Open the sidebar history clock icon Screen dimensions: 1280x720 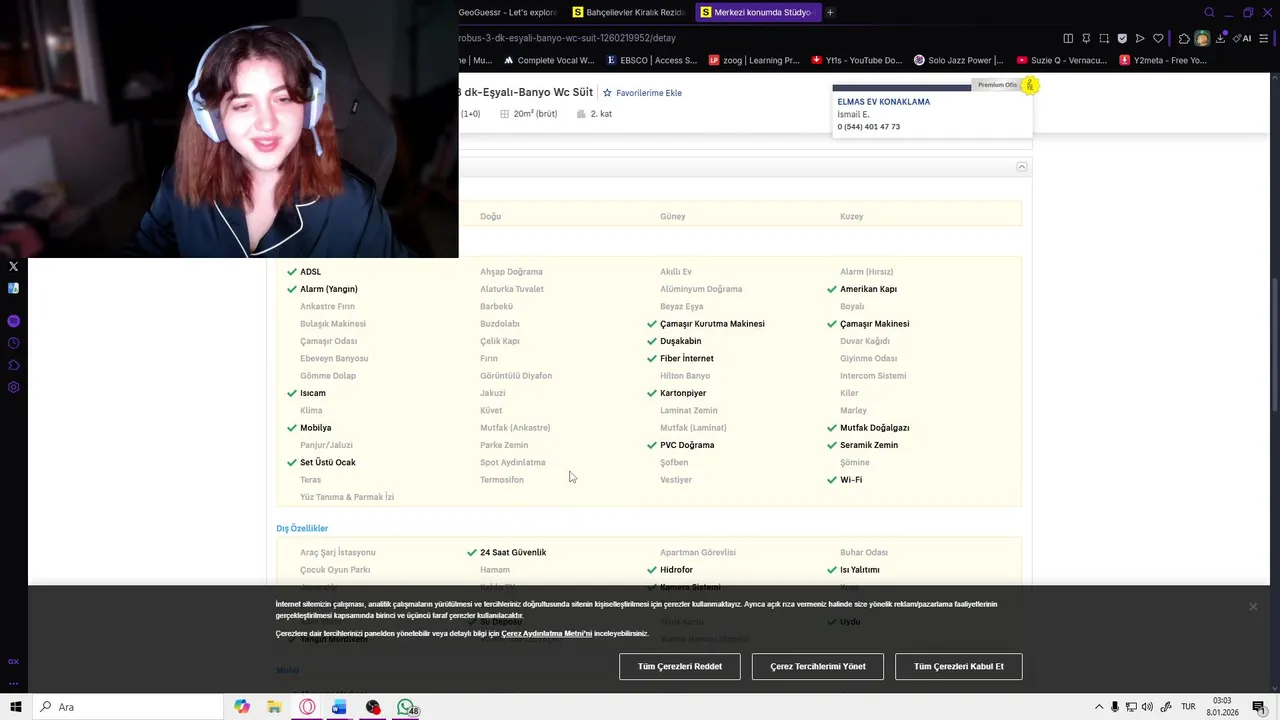[13, 343]
